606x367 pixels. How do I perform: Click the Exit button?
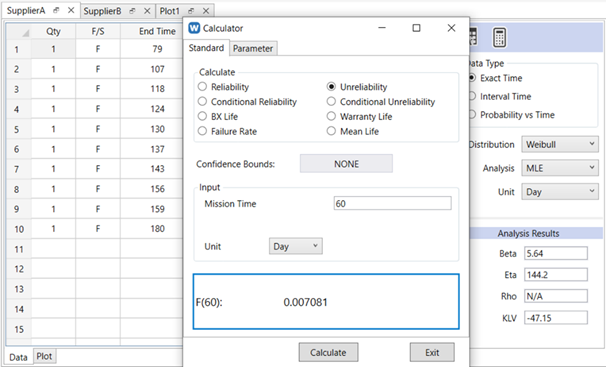pyautogui.click(x=432, y=352)
